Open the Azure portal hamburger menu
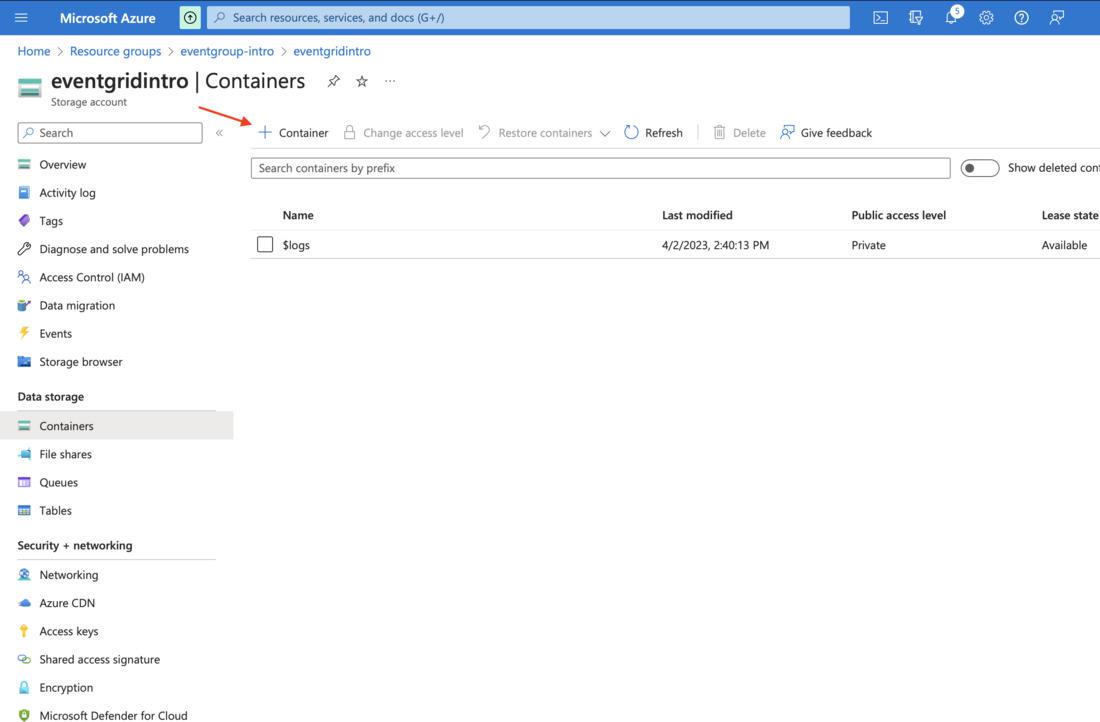1100x722 pixels. (21, 18)
